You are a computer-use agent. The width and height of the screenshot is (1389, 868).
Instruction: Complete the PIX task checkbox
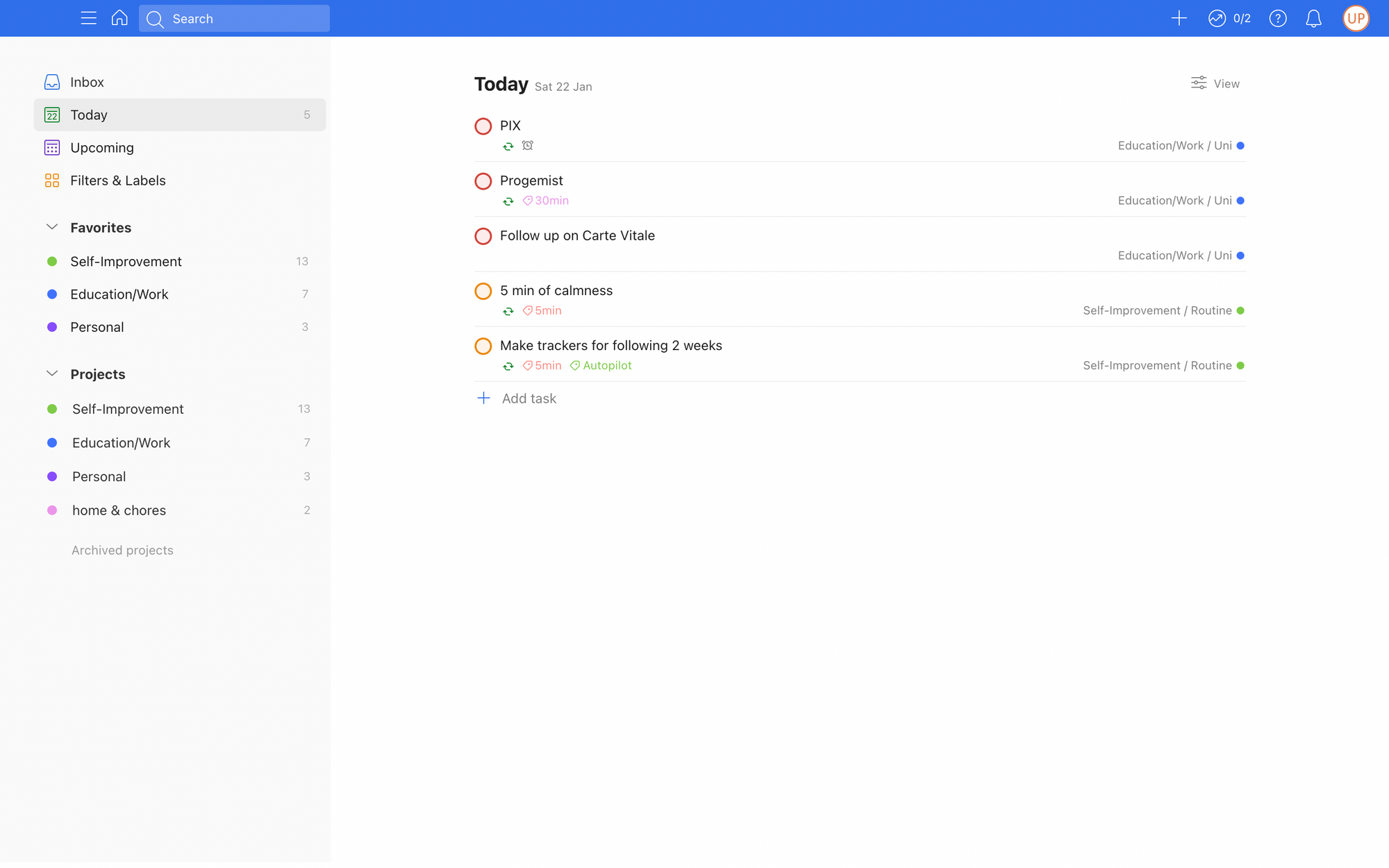point(483,126)
